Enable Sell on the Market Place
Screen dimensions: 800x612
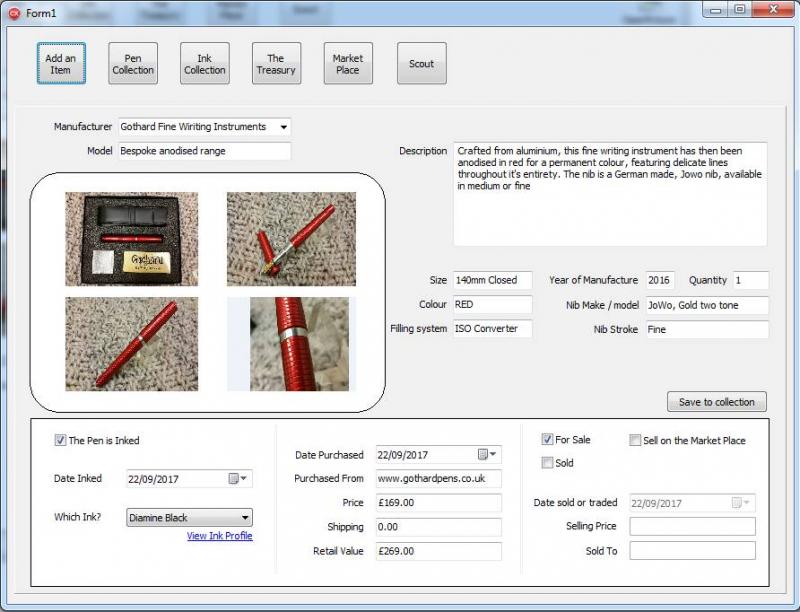635,441
